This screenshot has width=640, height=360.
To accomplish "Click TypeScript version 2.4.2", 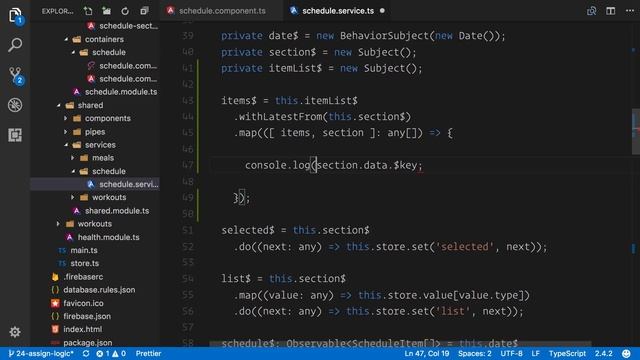I will pos(603,353).
